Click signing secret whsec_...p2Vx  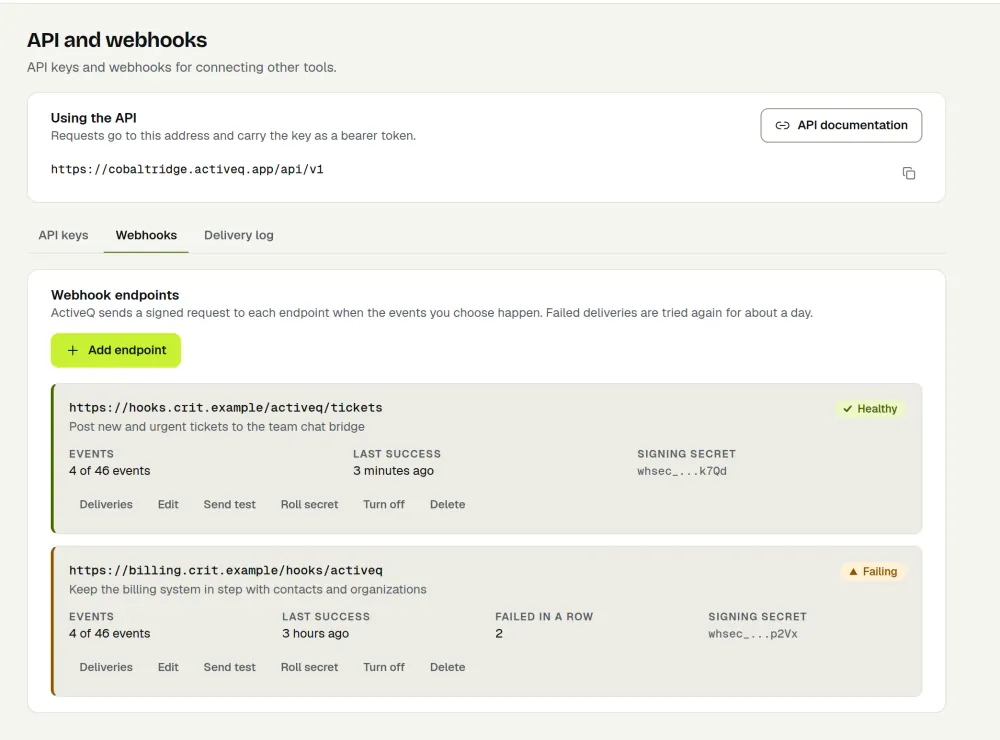pos(753,633)
